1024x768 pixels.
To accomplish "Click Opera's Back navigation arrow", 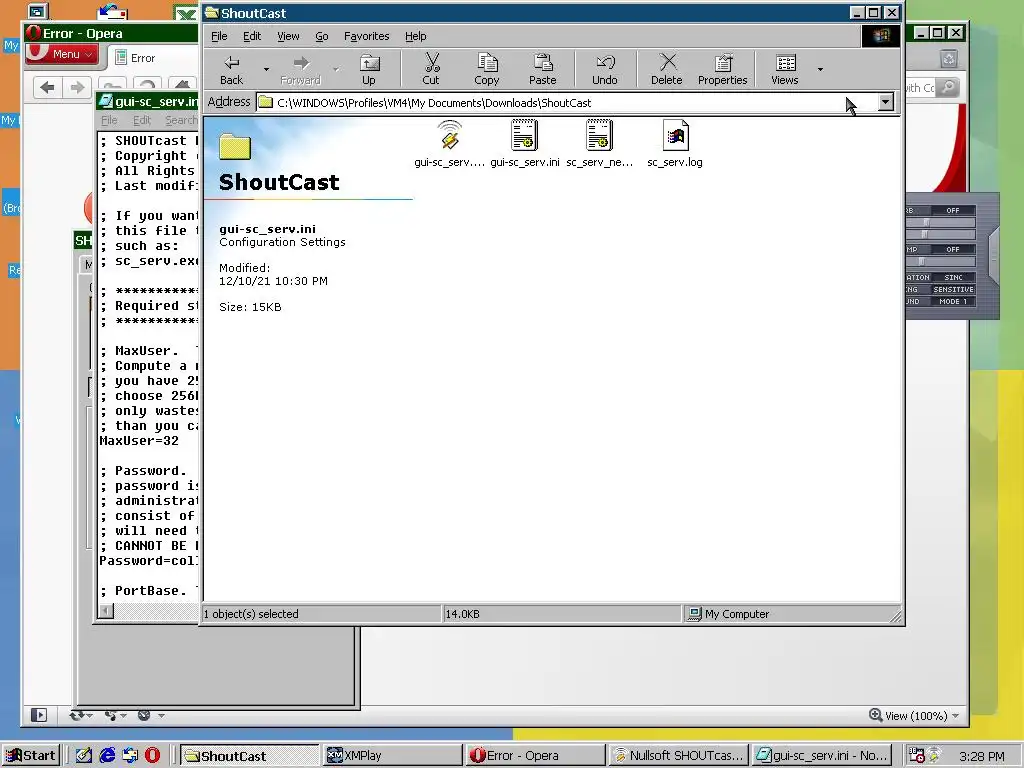I will [47, 87].
